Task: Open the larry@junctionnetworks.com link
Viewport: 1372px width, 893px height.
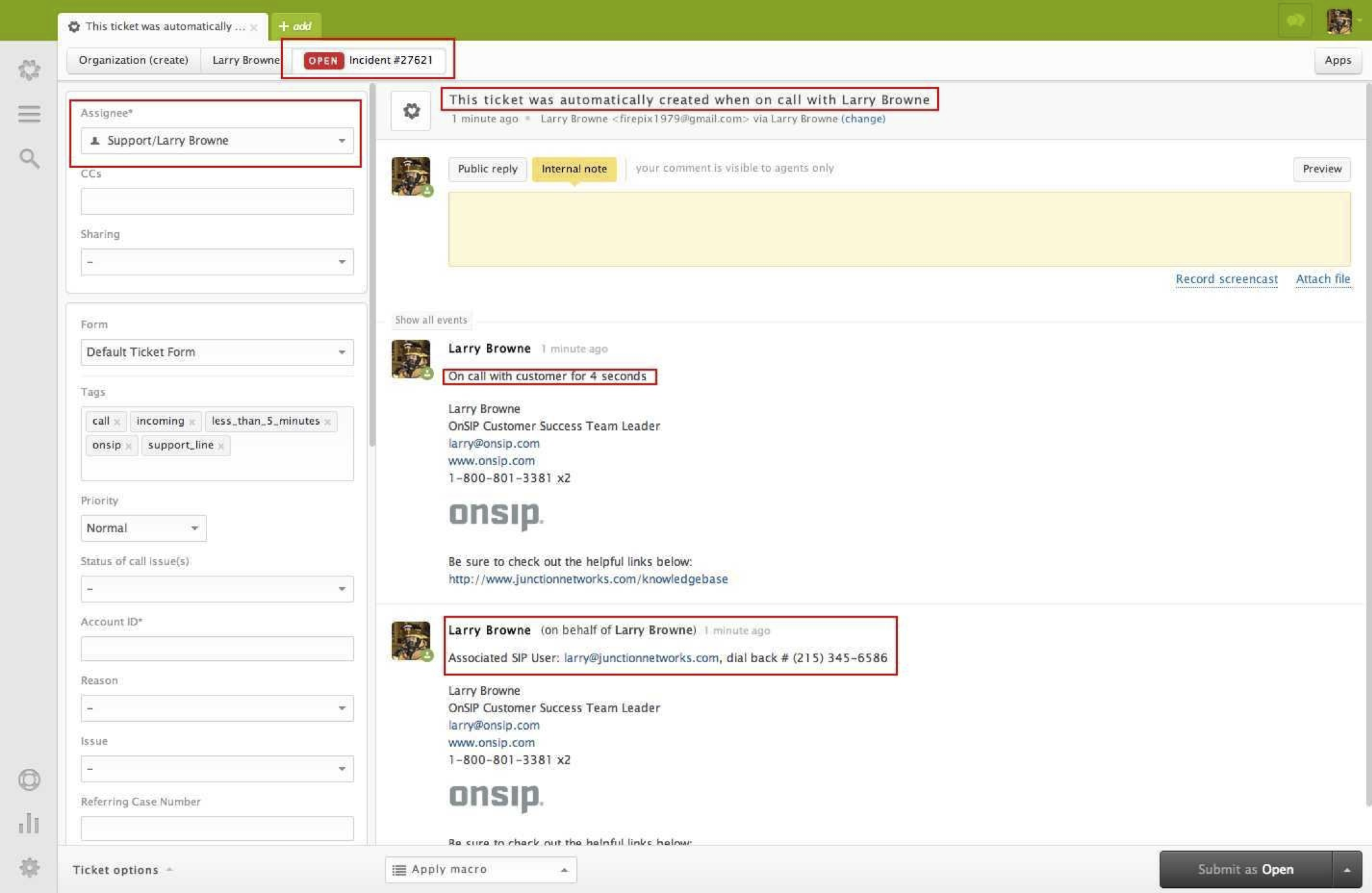Action: click(641, 658)
